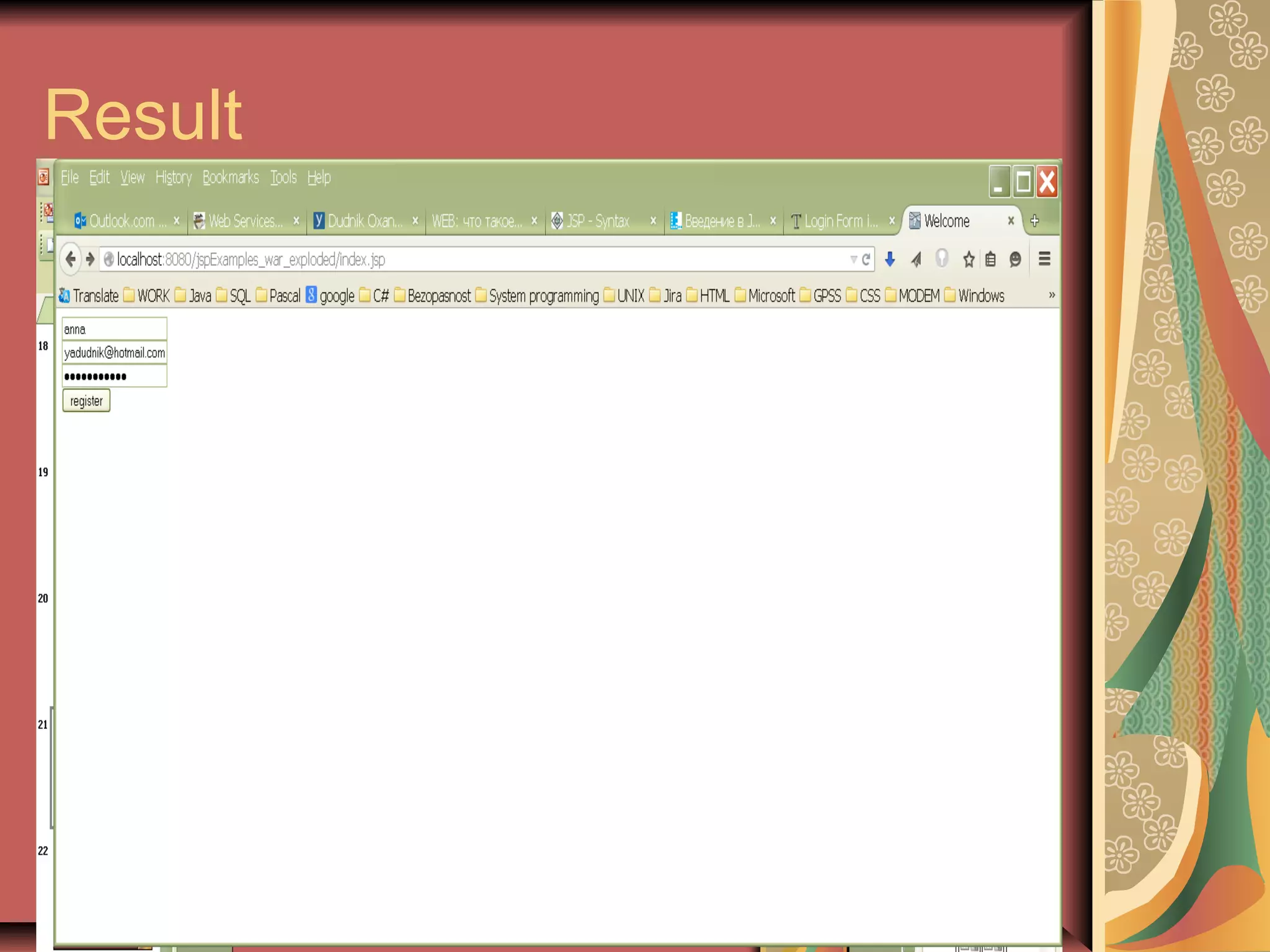The image size is (1270, 952).
Task: Open the Jira bookmarks folder
Action: pyautogui.click(x=665, y=296)
